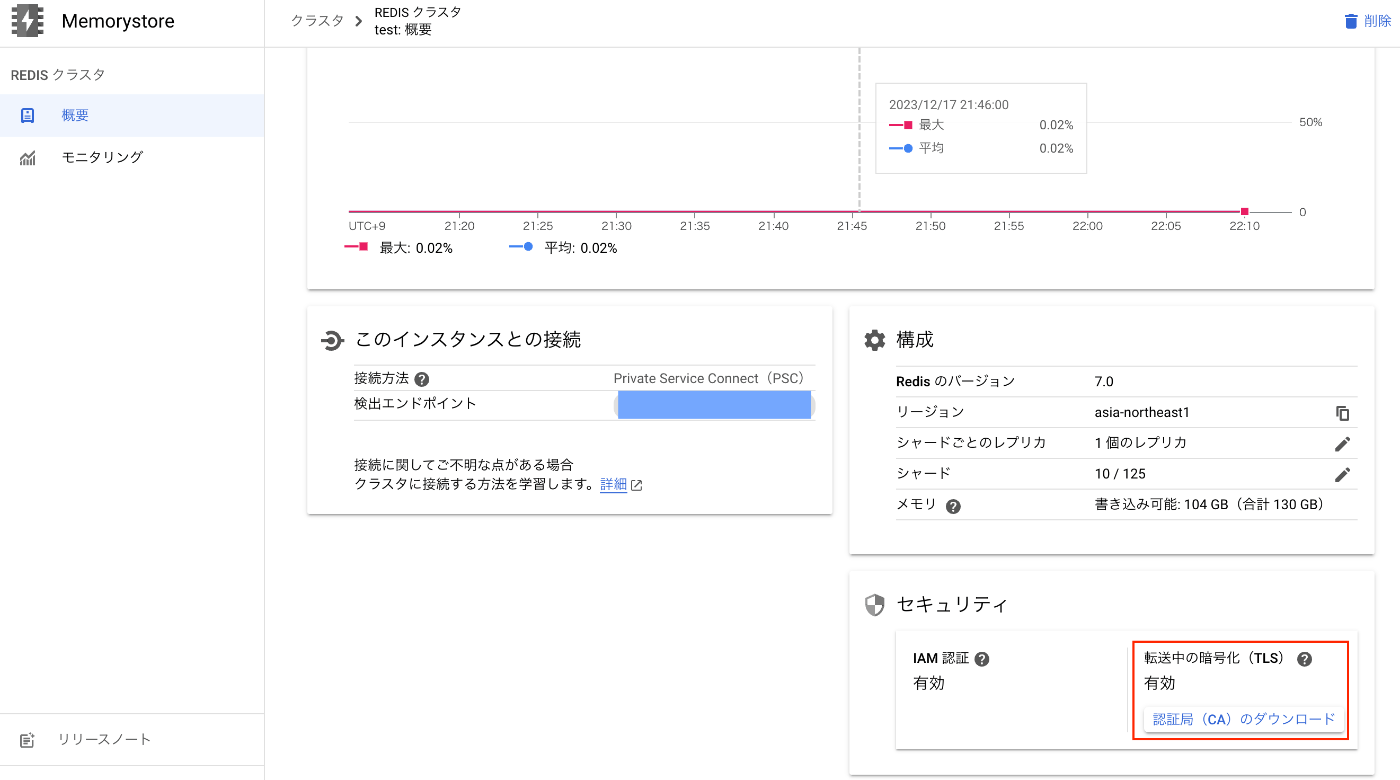Viewport: 1400px width, 780px height.
Task: Click the 構成 gear icon
Action: [x=875, y=340]
